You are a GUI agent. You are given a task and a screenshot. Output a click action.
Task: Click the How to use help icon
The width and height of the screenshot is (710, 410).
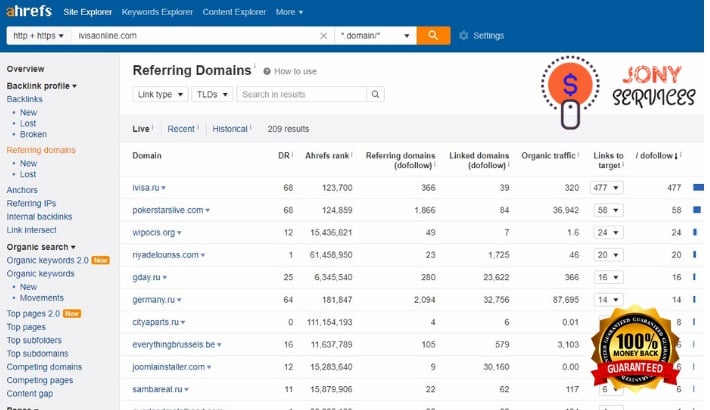(268, 71)
